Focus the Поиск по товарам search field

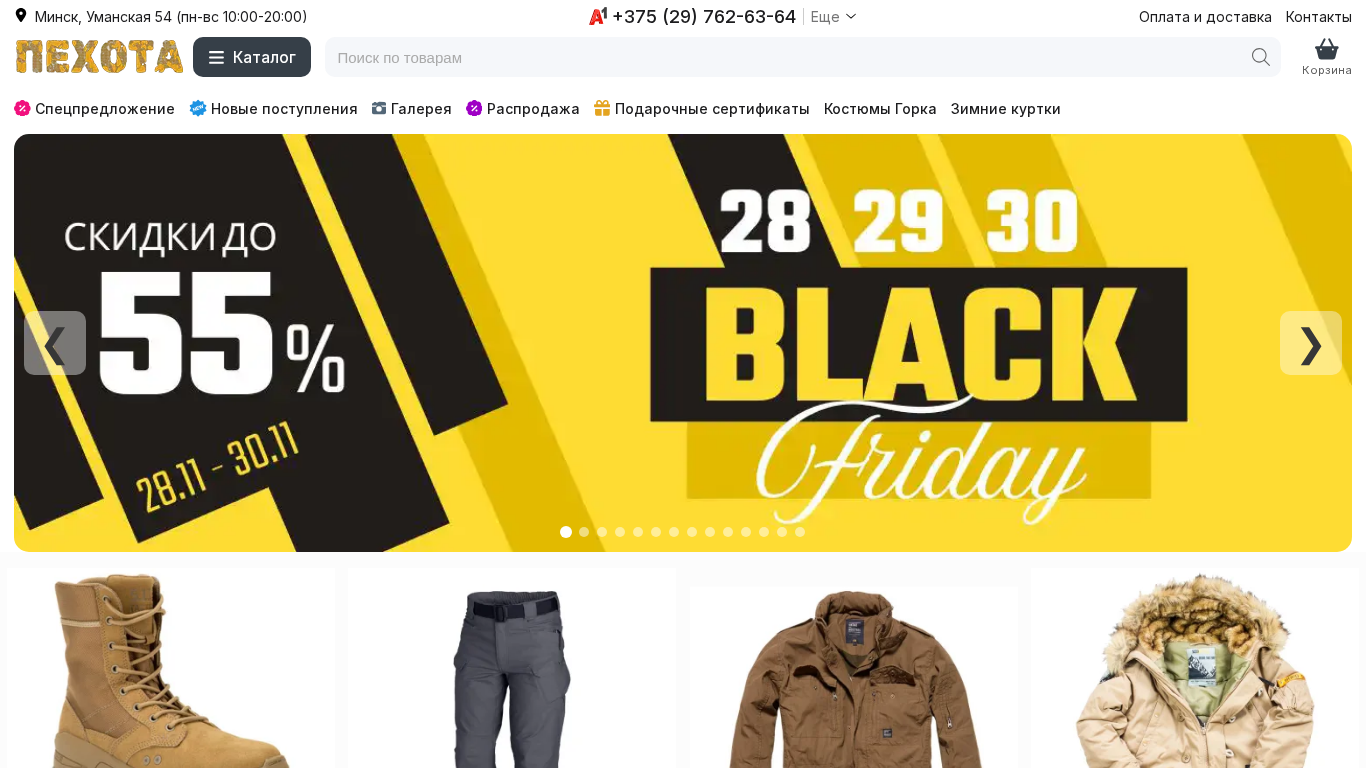[790, 57]
